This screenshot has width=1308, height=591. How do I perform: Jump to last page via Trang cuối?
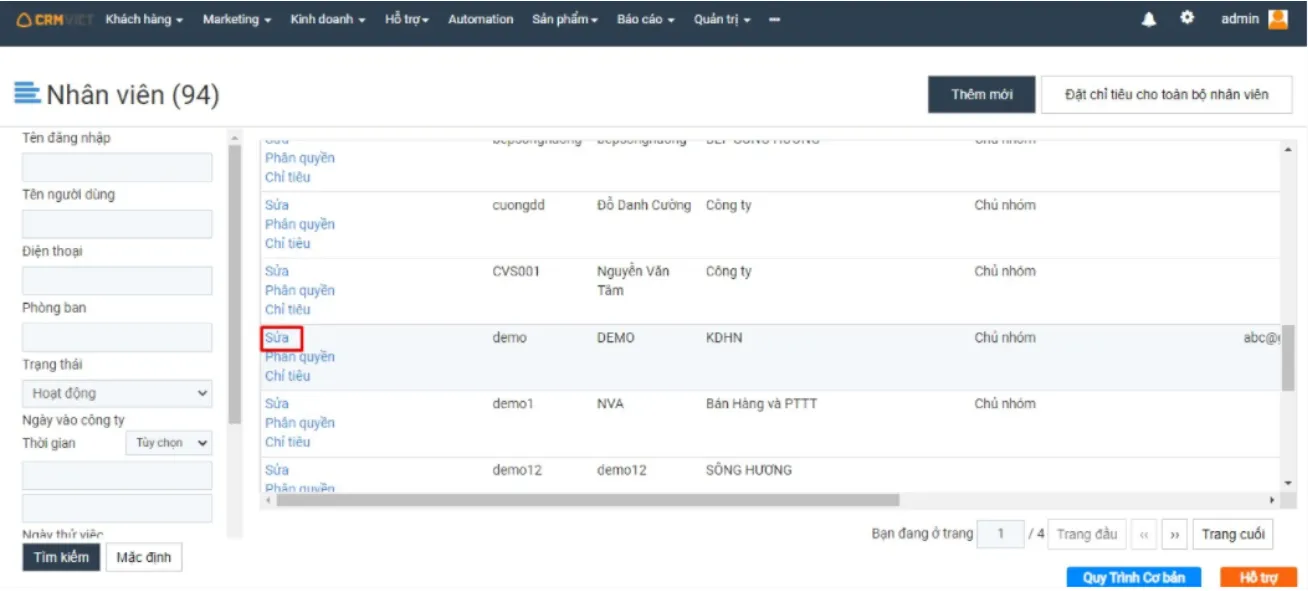click(x=1233, y=535)
